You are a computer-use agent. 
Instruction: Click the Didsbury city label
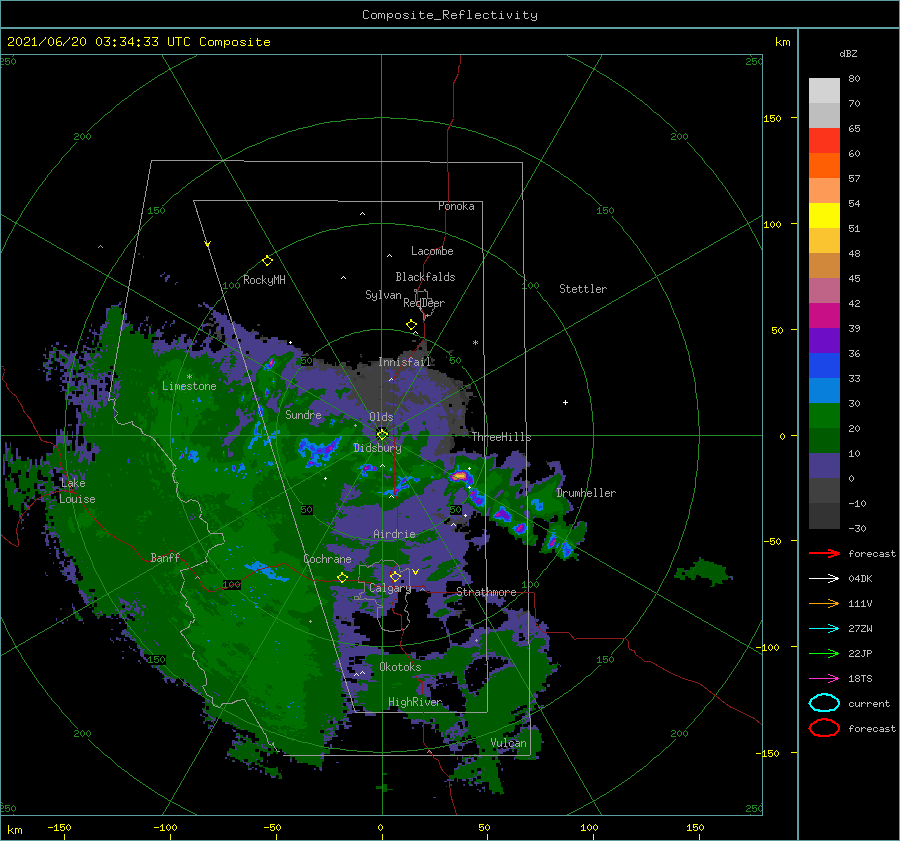pos(377,448)
